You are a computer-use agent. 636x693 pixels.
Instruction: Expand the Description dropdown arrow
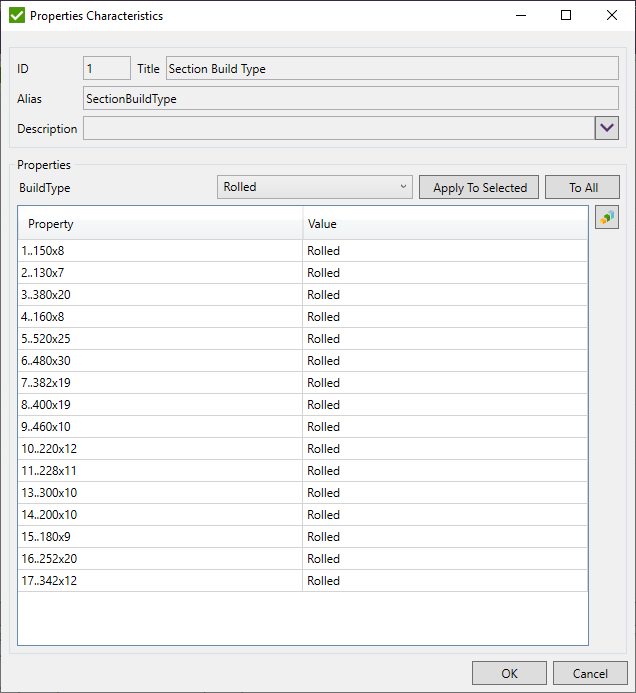pos(607,128)
